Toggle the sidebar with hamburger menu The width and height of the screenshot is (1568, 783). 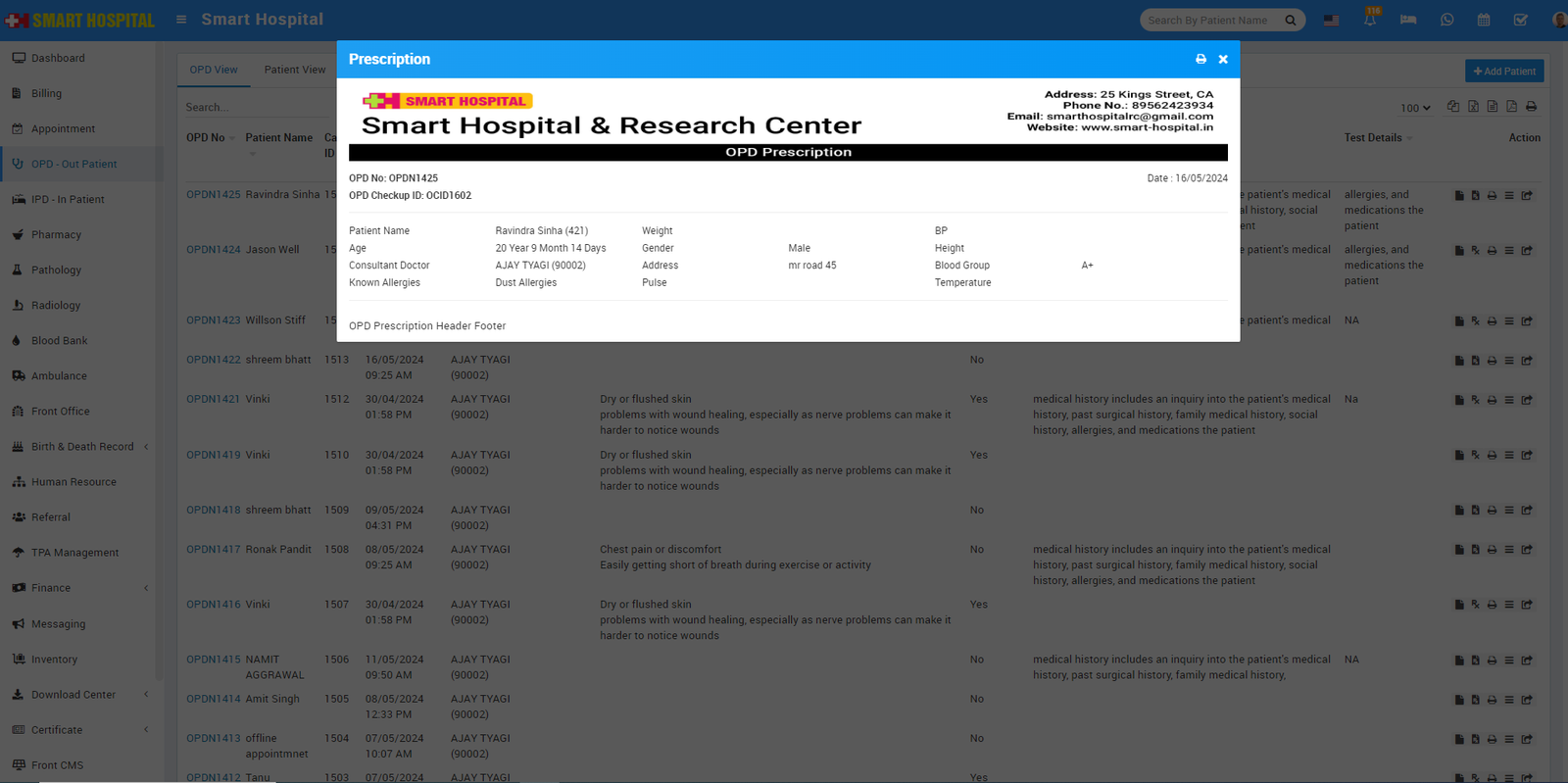pyautogui.click(x=181, y=20)
